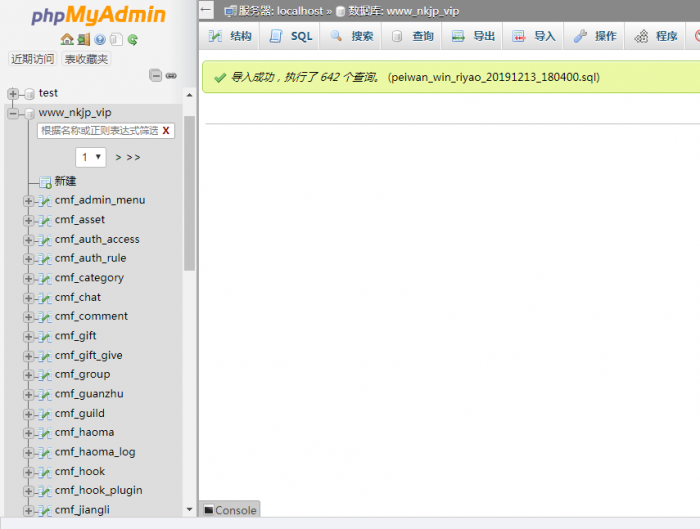The height and width of the screenshot is (529, 700).
Task: Click the collapse all tree icon
Action: [x=155, y=75]
